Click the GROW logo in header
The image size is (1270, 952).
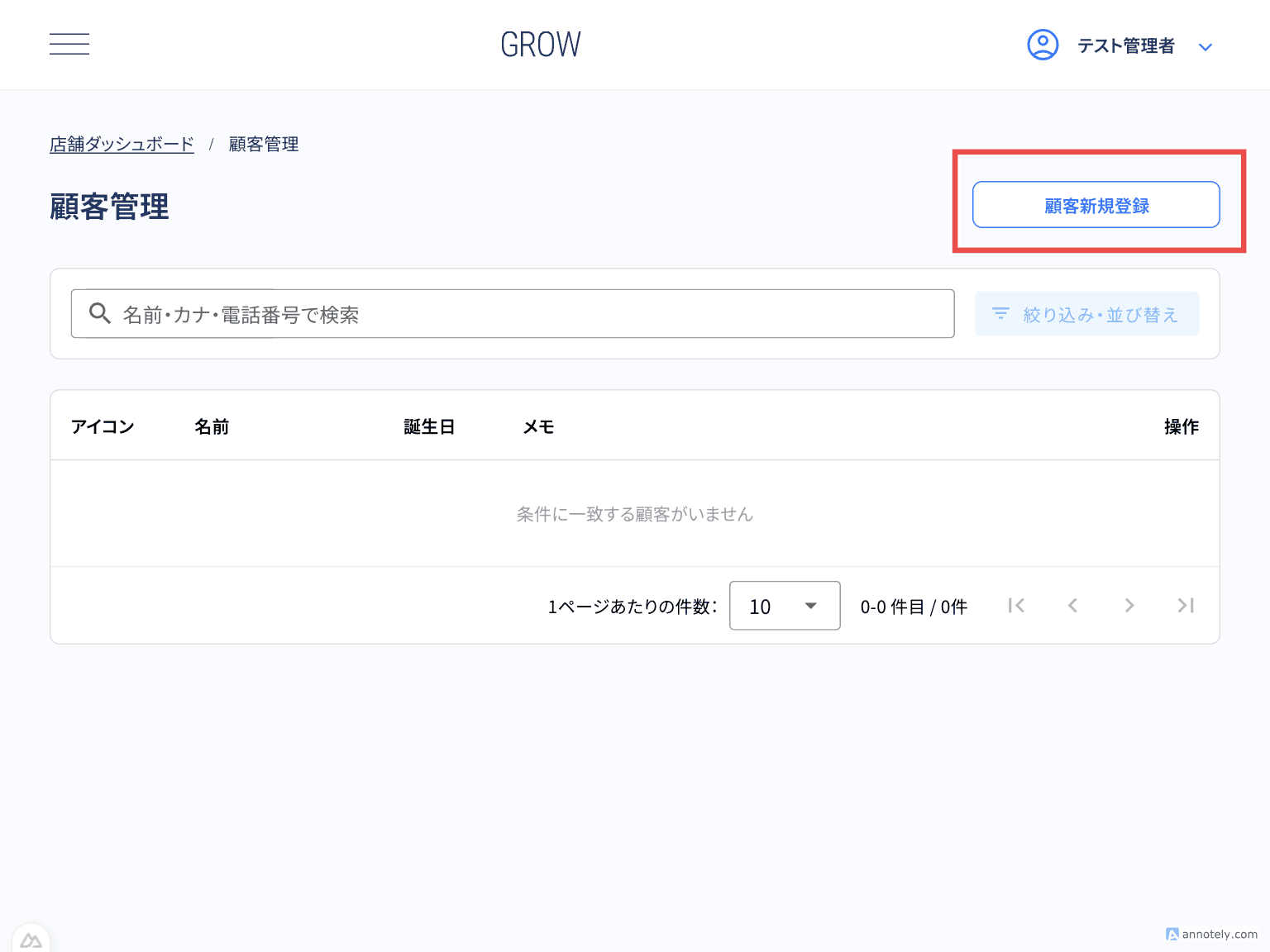541,45
